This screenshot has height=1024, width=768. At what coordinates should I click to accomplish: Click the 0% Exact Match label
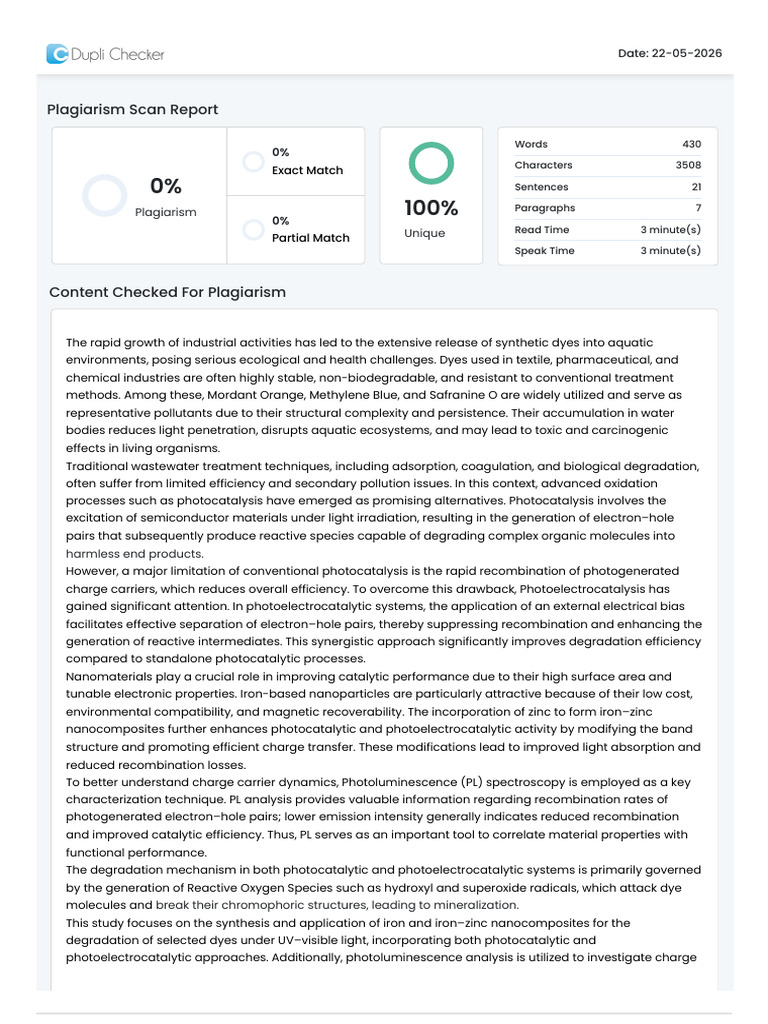(307, 161)
